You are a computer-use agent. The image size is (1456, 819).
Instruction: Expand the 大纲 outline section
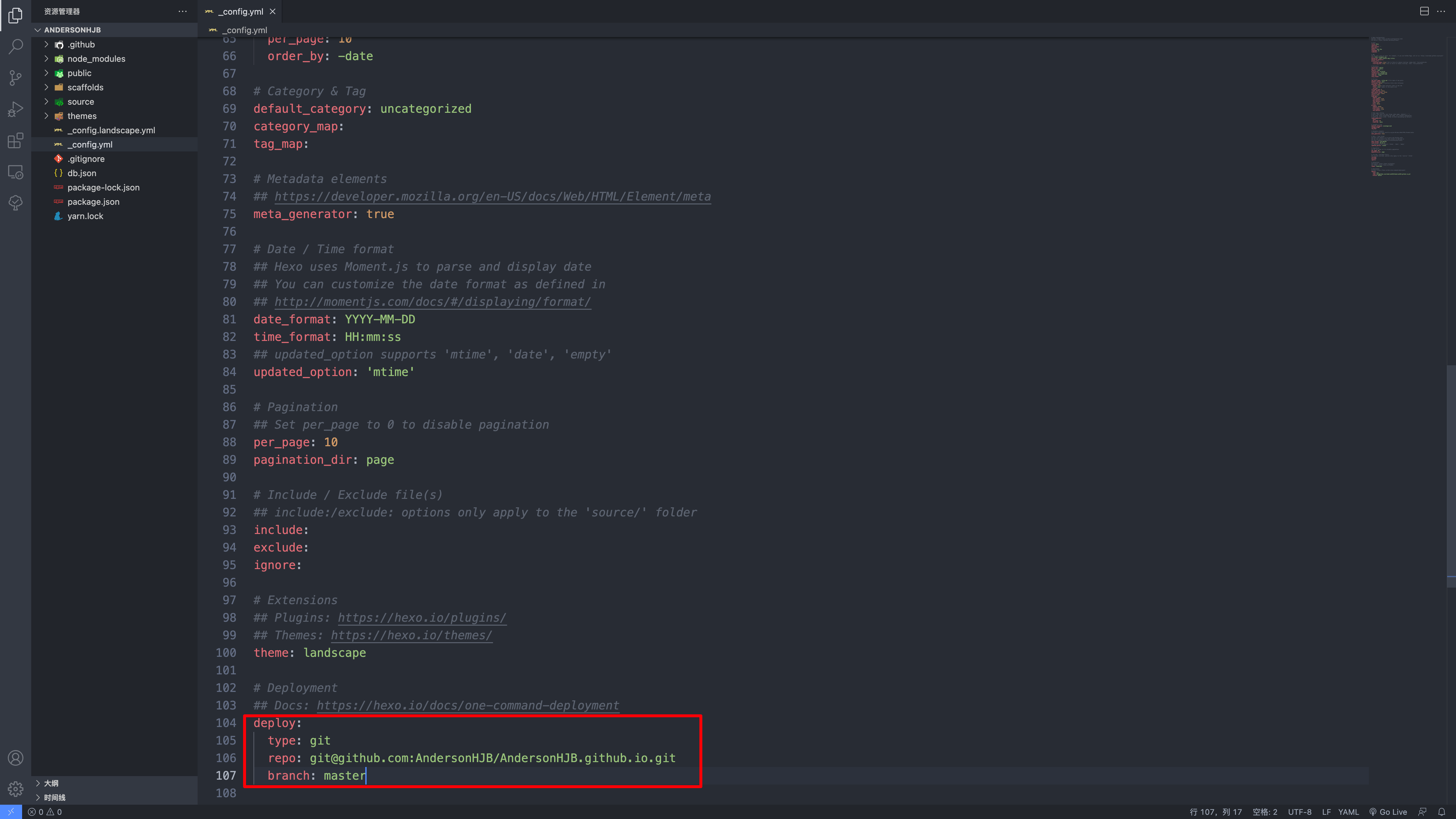[x=114, y=783]
